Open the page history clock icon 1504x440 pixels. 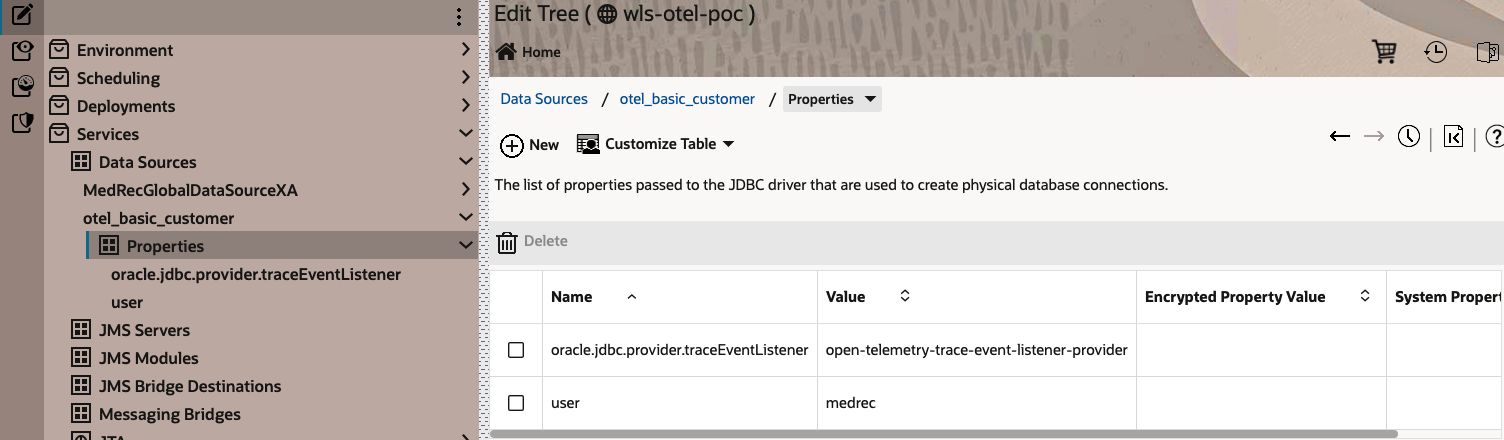click(1409, 136)
